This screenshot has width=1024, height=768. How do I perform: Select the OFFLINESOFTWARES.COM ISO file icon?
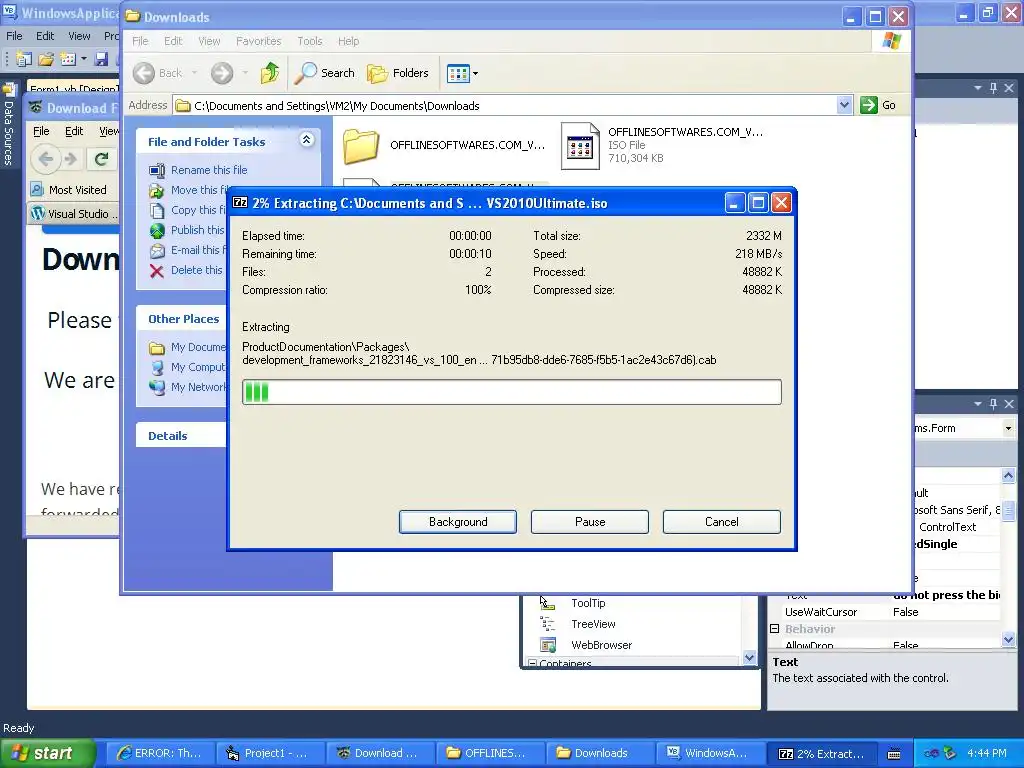[x=580, y=146]
